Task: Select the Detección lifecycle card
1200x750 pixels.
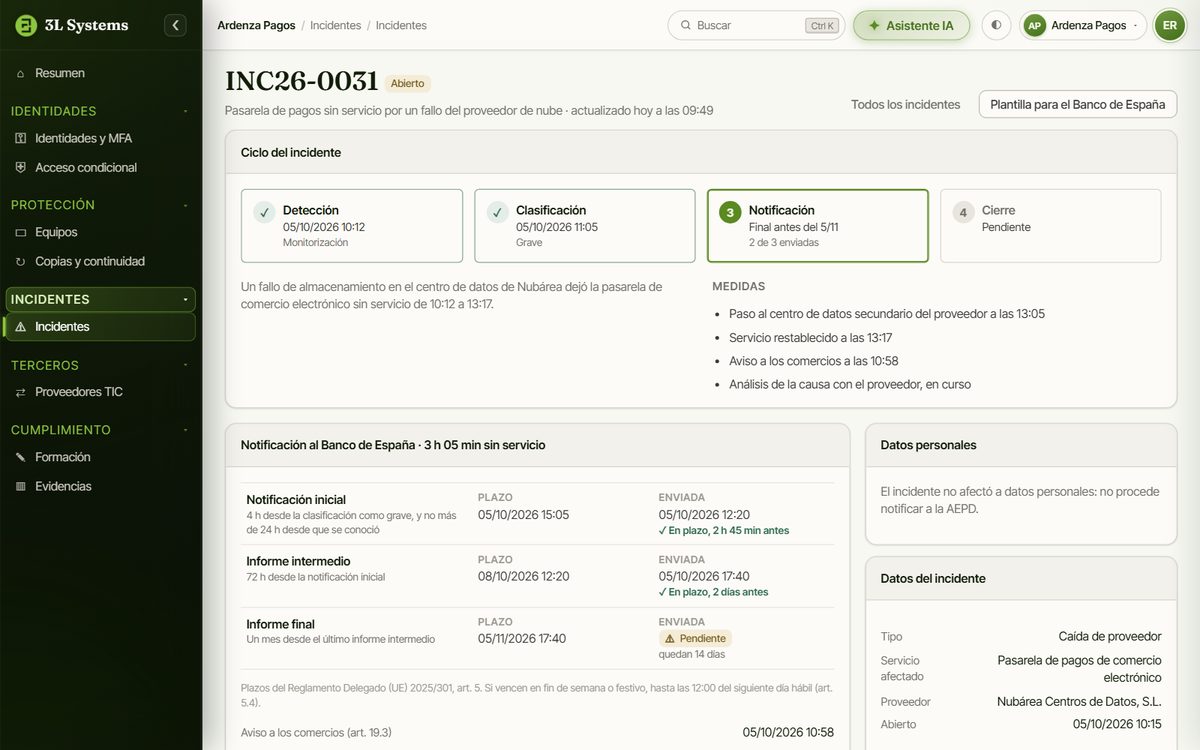Action: (352, 226)
